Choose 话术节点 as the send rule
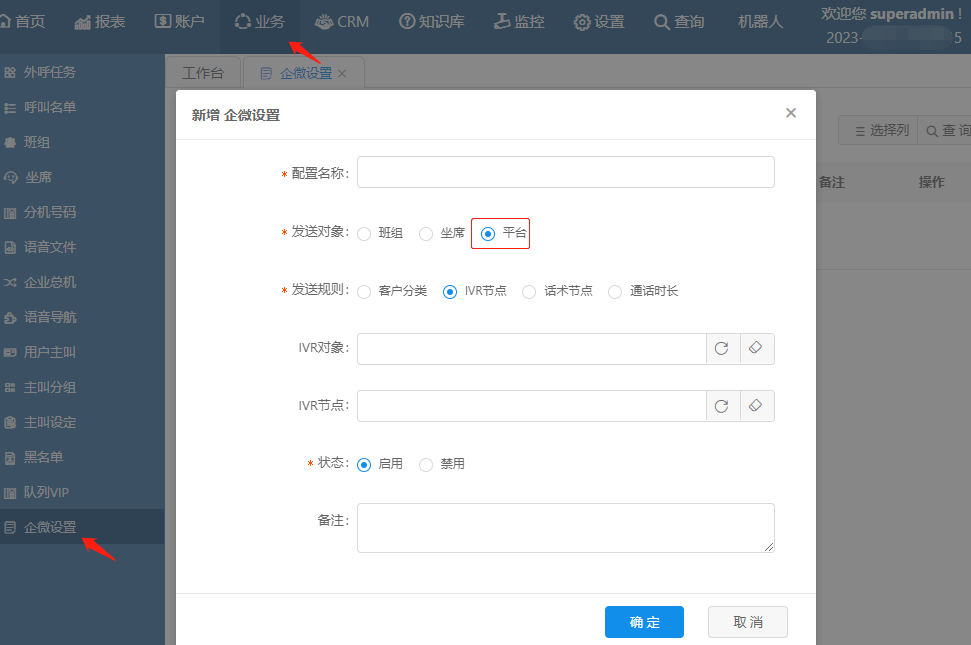The height and width of the screenshot is (645, 971). point(529,292)
